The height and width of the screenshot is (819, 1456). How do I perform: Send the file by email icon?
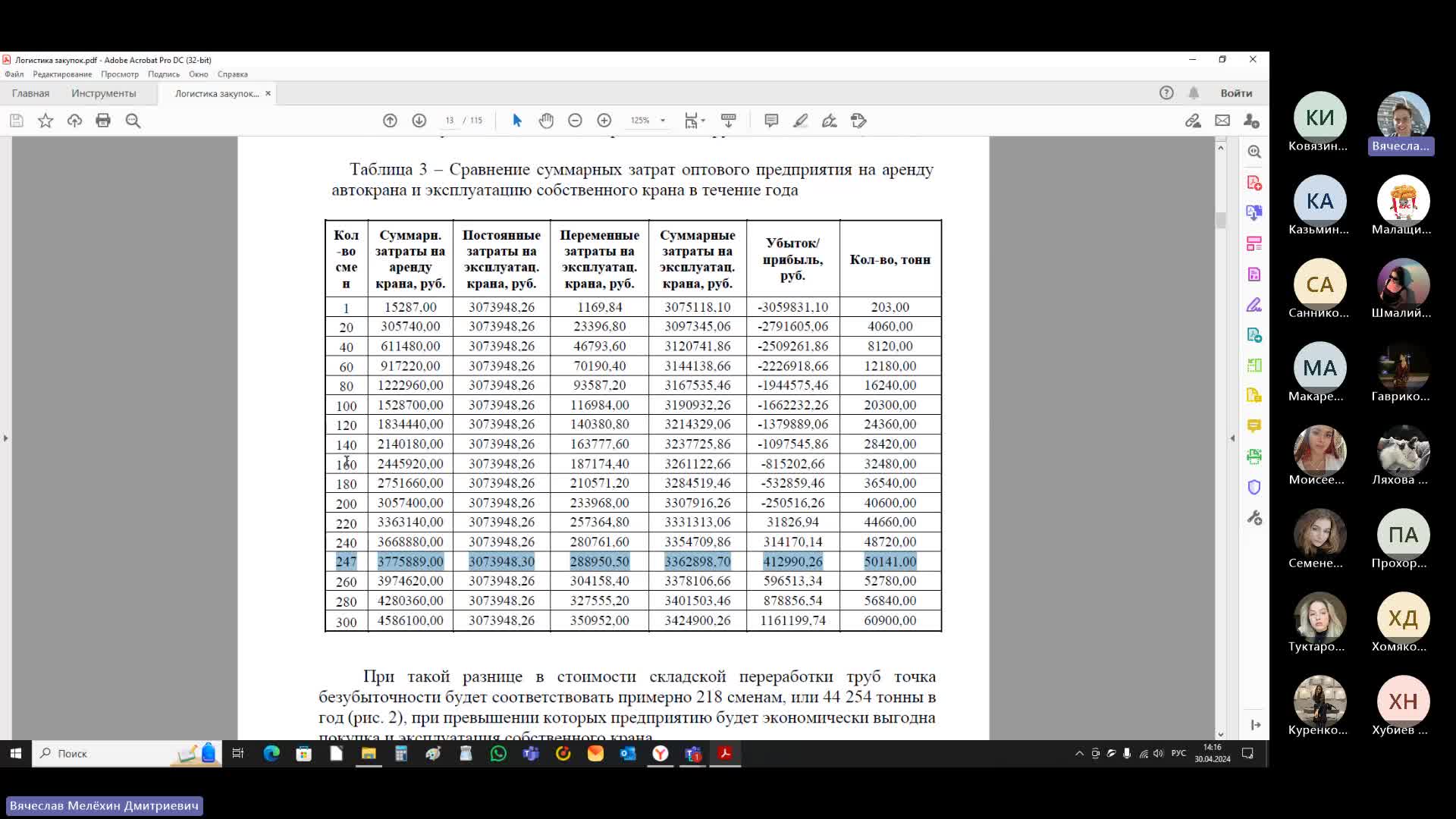1222,121
